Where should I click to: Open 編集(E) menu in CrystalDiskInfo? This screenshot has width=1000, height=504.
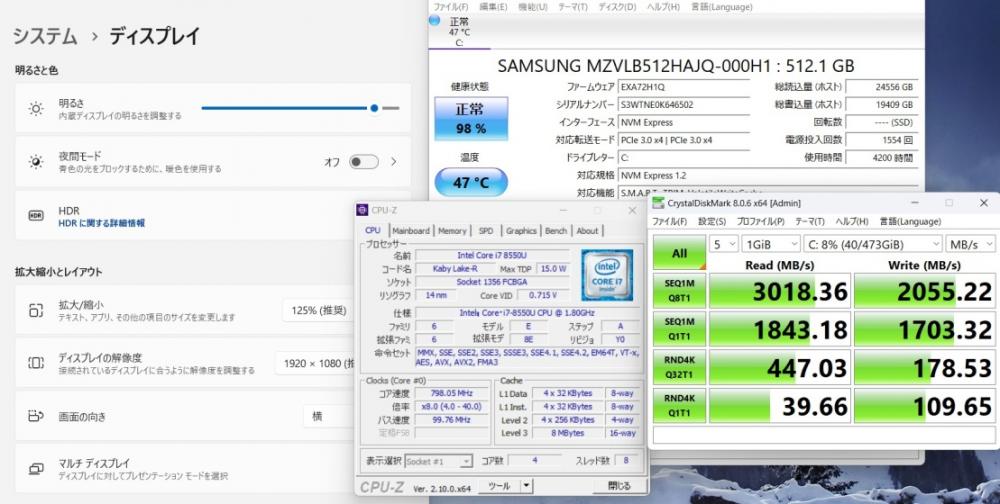point(493,7)
